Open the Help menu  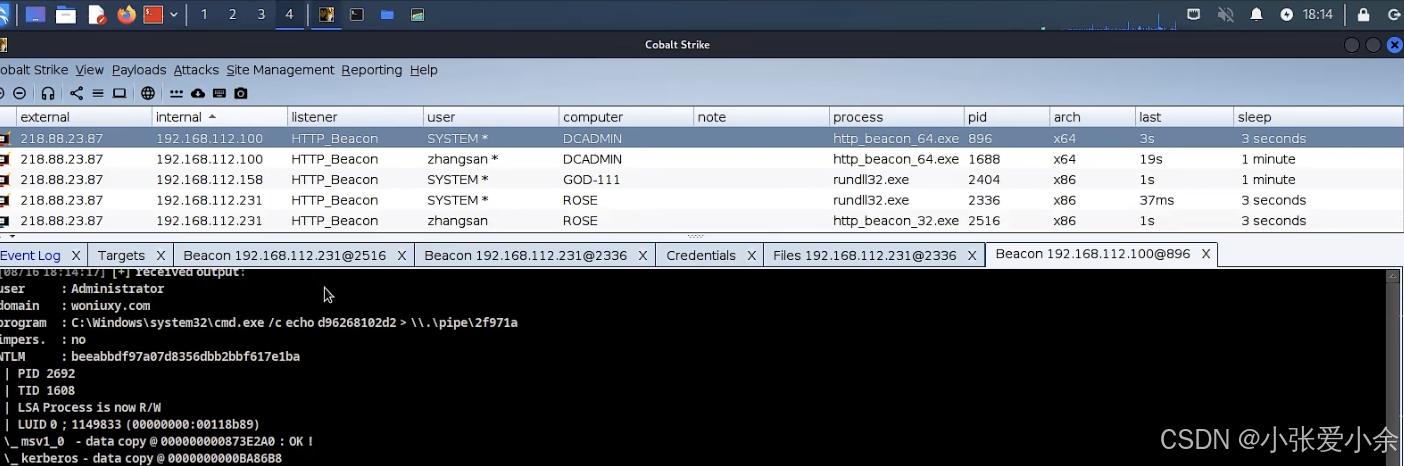[x=424, y=70]
